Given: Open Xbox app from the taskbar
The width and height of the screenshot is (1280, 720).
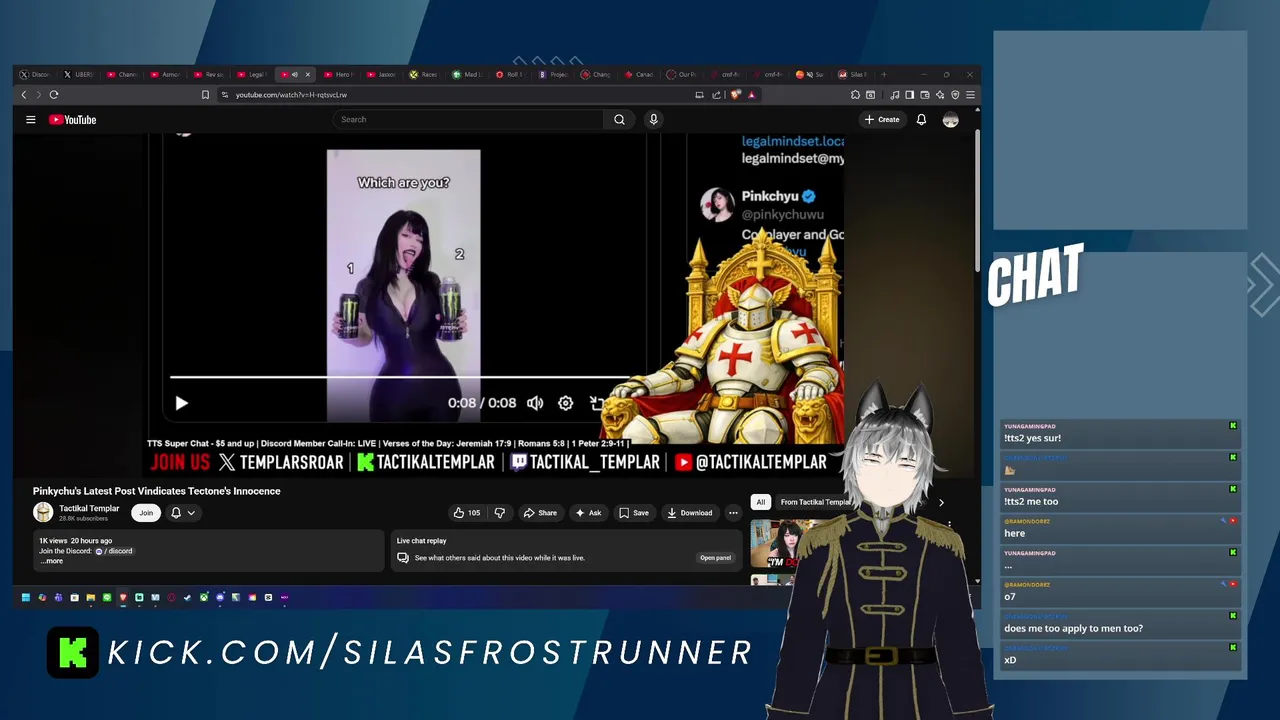Looking at the screenshot, I should click(x=204, y=598).
